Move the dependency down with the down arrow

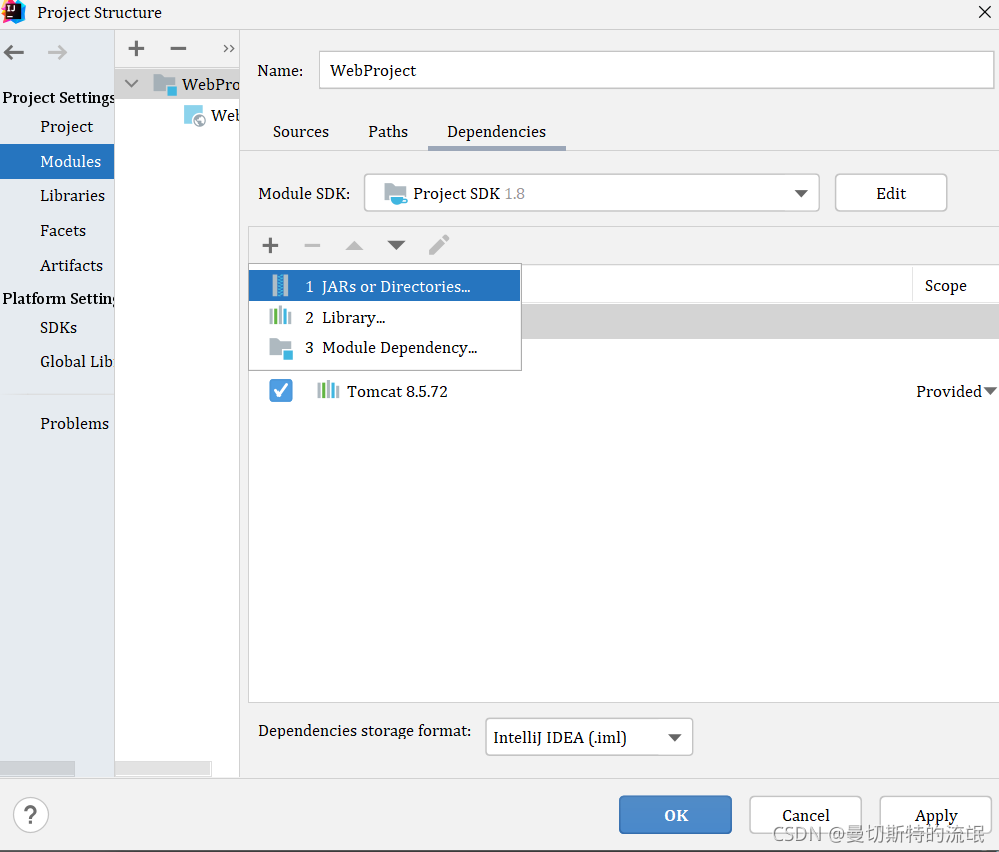tap(396, 245)
